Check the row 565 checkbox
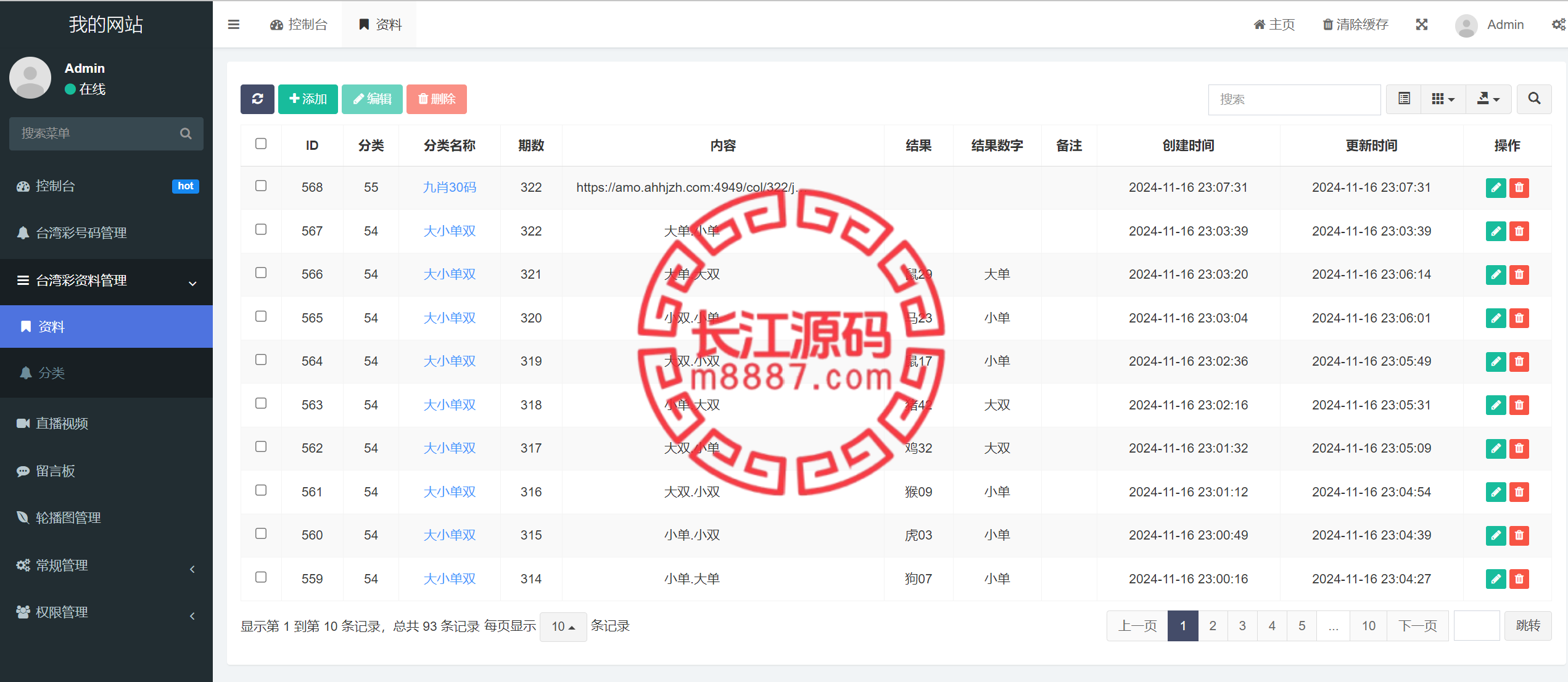The image size is (1568, 682). [x=261, y=316]
